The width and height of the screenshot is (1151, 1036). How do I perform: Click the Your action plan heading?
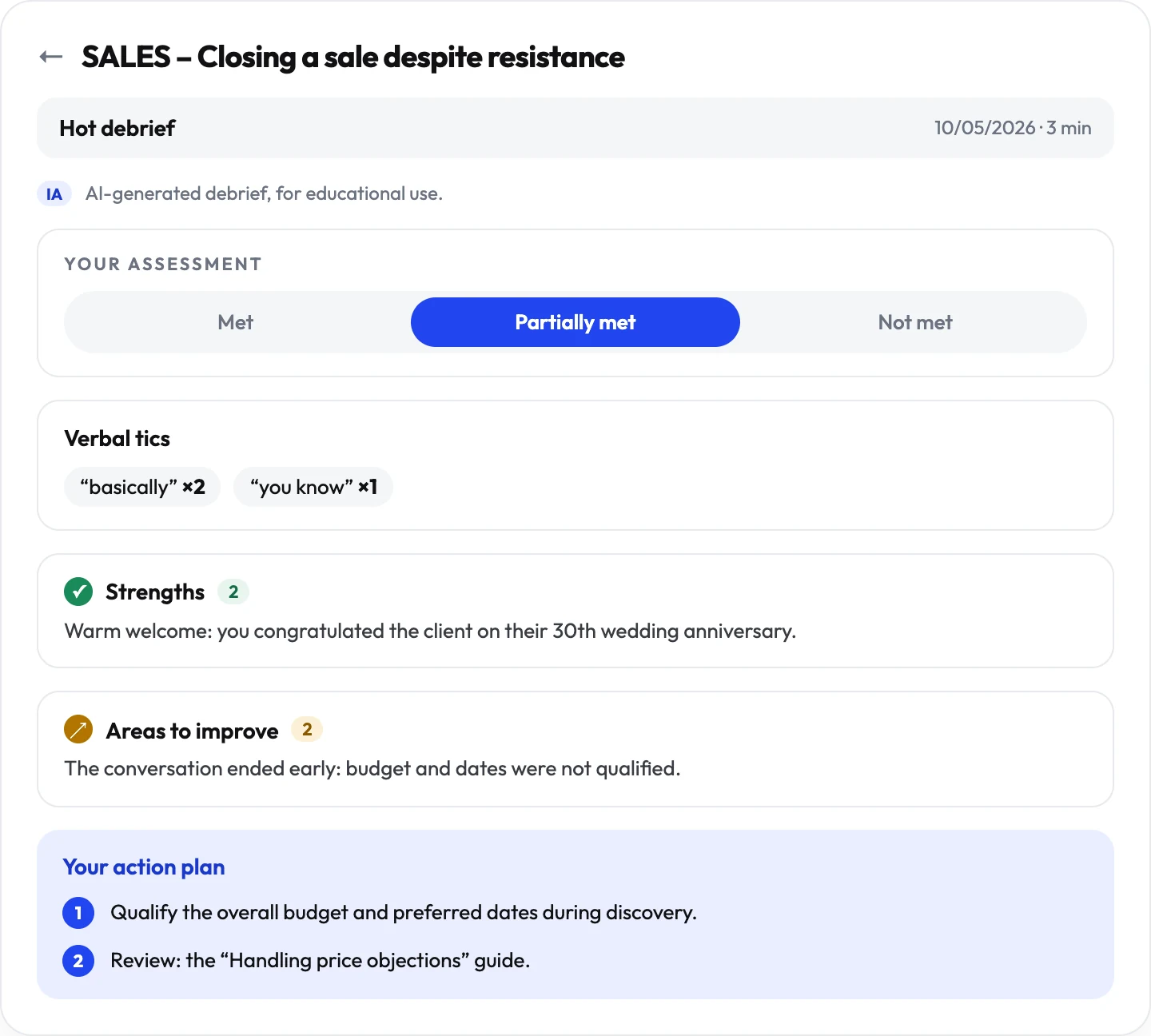point(144,867)
